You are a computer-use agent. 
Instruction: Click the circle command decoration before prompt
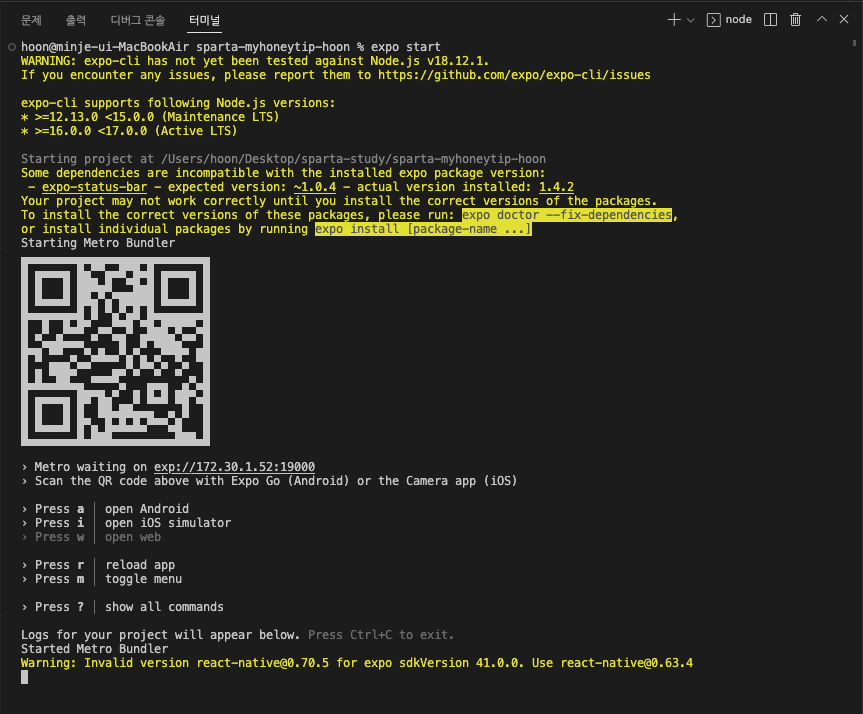point(12,47)
